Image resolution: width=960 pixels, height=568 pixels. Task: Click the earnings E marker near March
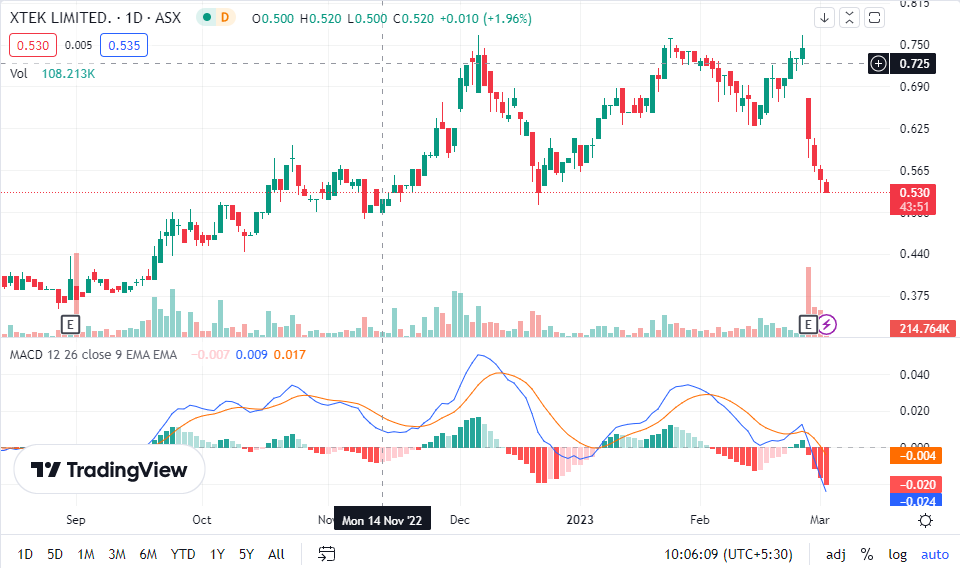(x=809, y=324)
